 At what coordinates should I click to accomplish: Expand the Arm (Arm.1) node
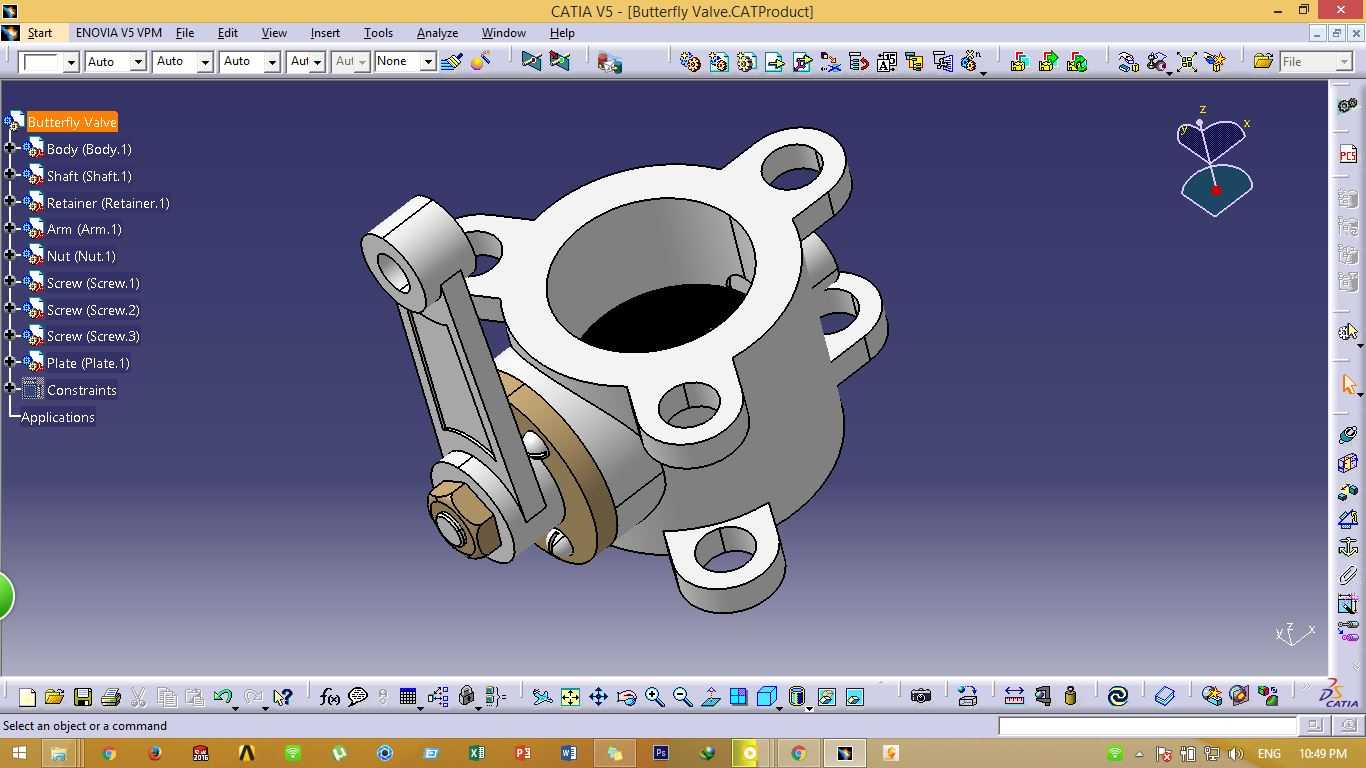(x=10, y=228)
